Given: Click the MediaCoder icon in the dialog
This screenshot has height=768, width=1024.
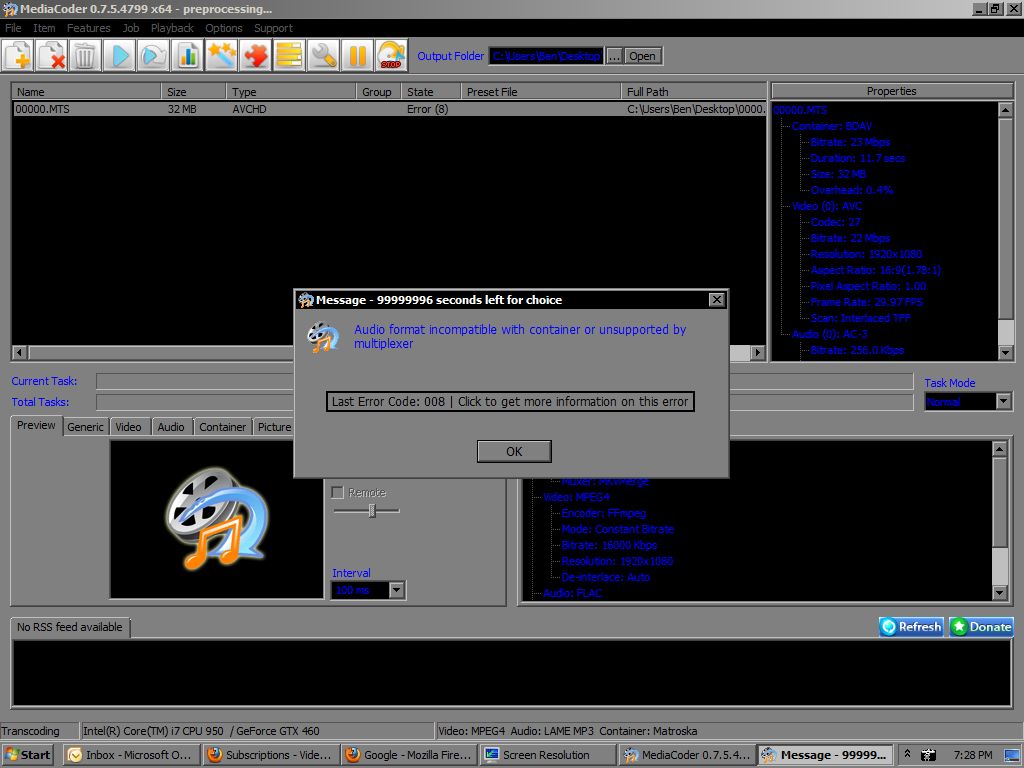Looking at the screenshot, I should click(323, 337).
